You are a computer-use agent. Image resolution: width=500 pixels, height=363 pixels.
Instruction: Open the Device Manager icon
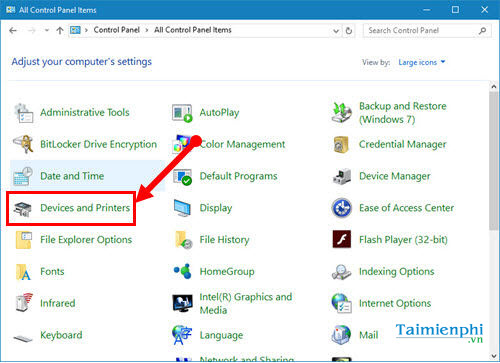coord(341,176)
